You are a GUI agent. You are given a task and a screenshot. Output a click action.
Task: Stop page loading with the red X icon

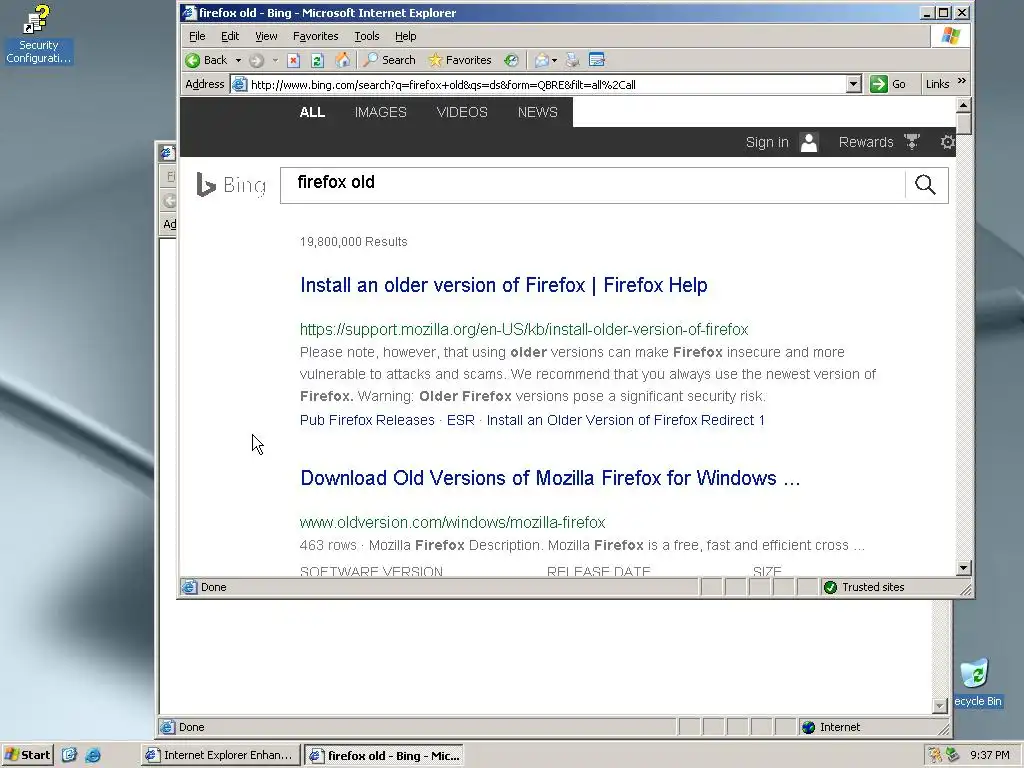[293, 60]
